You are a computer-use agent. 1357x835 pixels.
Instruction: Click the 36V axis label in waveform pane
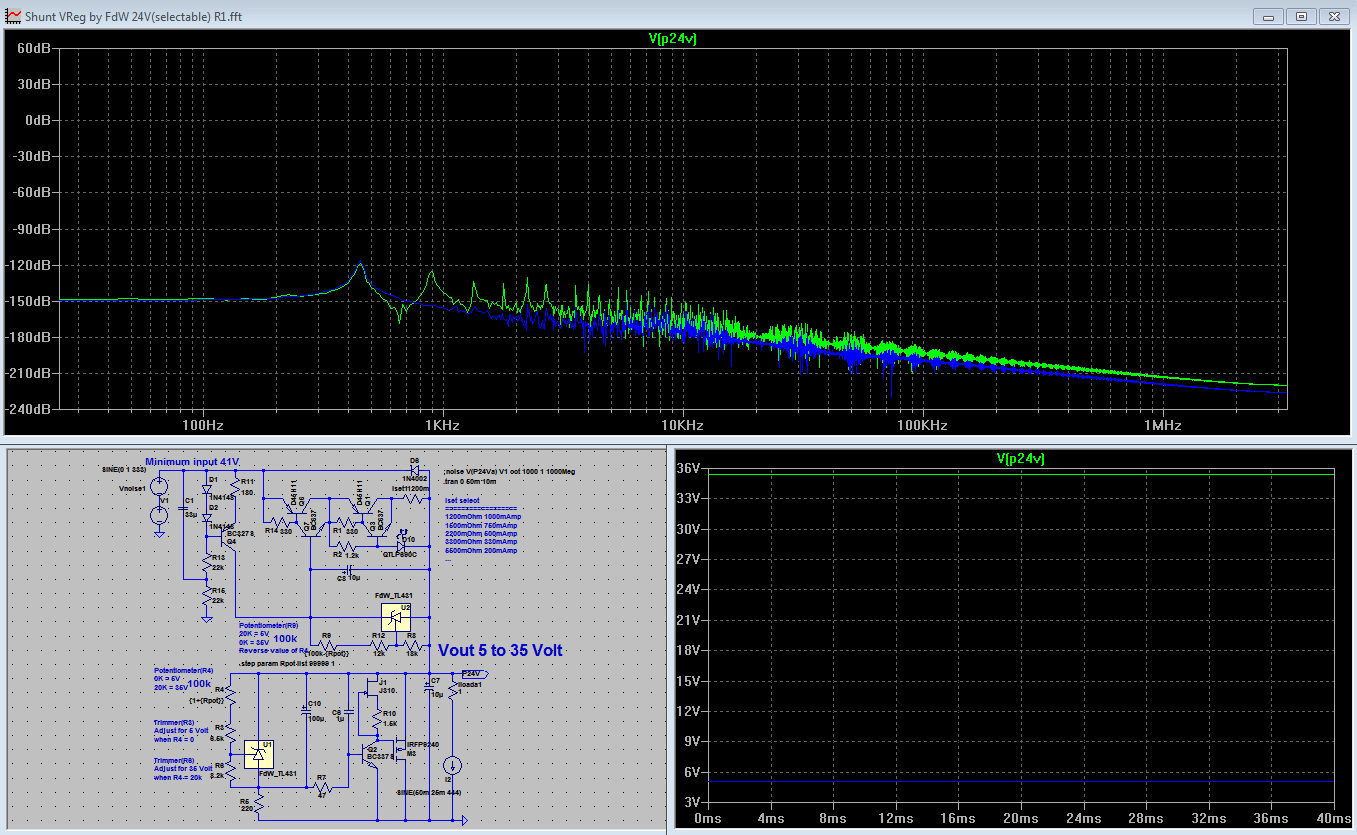click(686, 469)
